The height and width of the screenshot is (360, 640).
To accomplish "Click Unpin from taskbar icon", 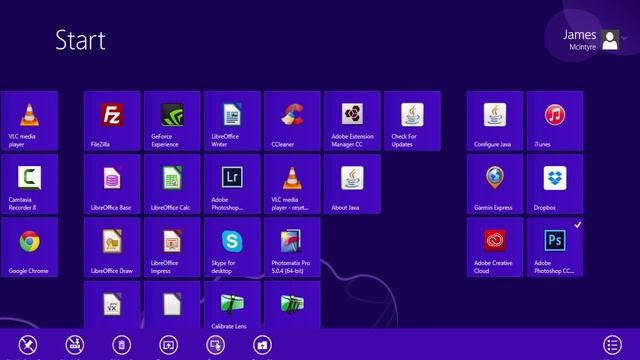I will click(75, 345).
